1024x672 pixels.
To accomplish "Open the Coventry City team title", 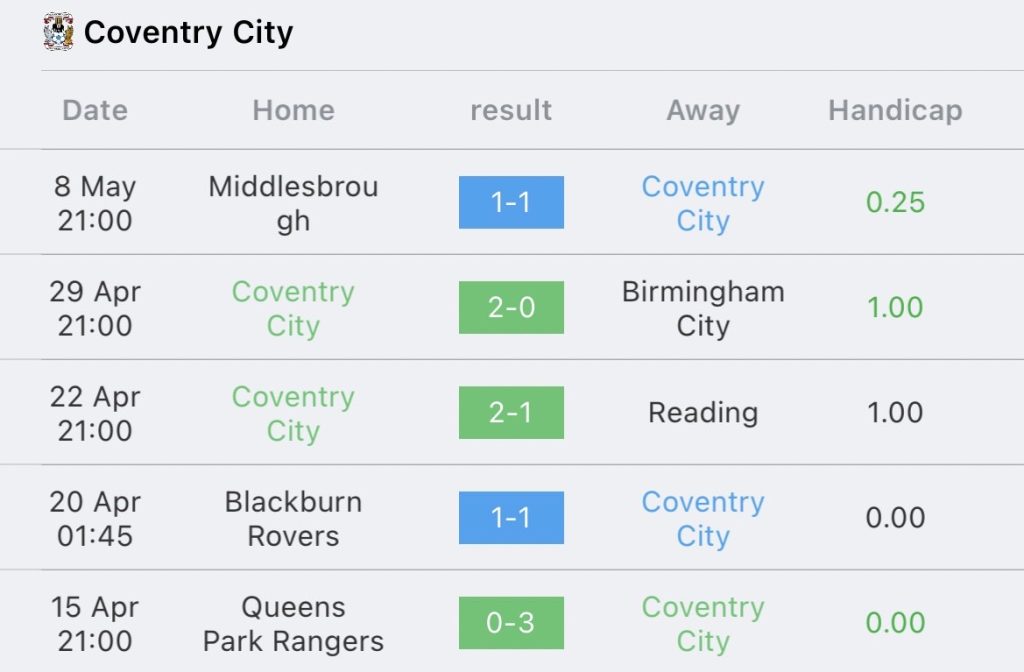I will [189, 32].
